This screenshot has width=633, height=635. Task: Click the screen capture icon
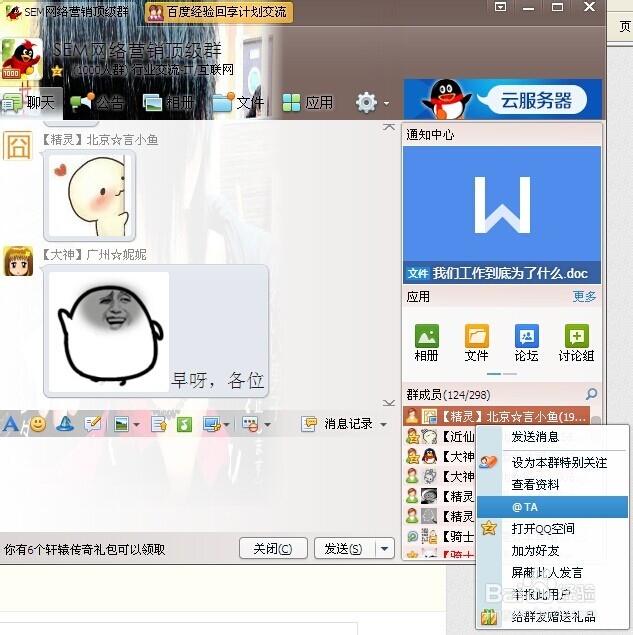tap(212, 424)
